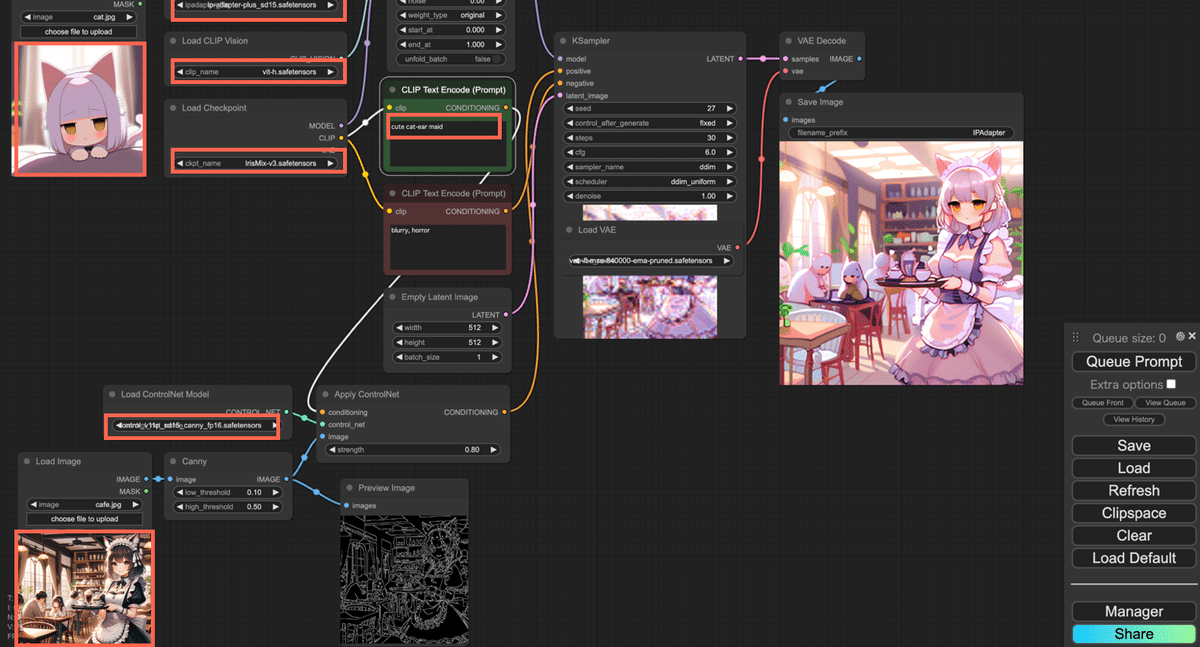Image resolution: width=1200 pixels, height=647 pixels.
Task: Increase seed with the right arrow
Action: pyautogui.click(x=729, y=108)
